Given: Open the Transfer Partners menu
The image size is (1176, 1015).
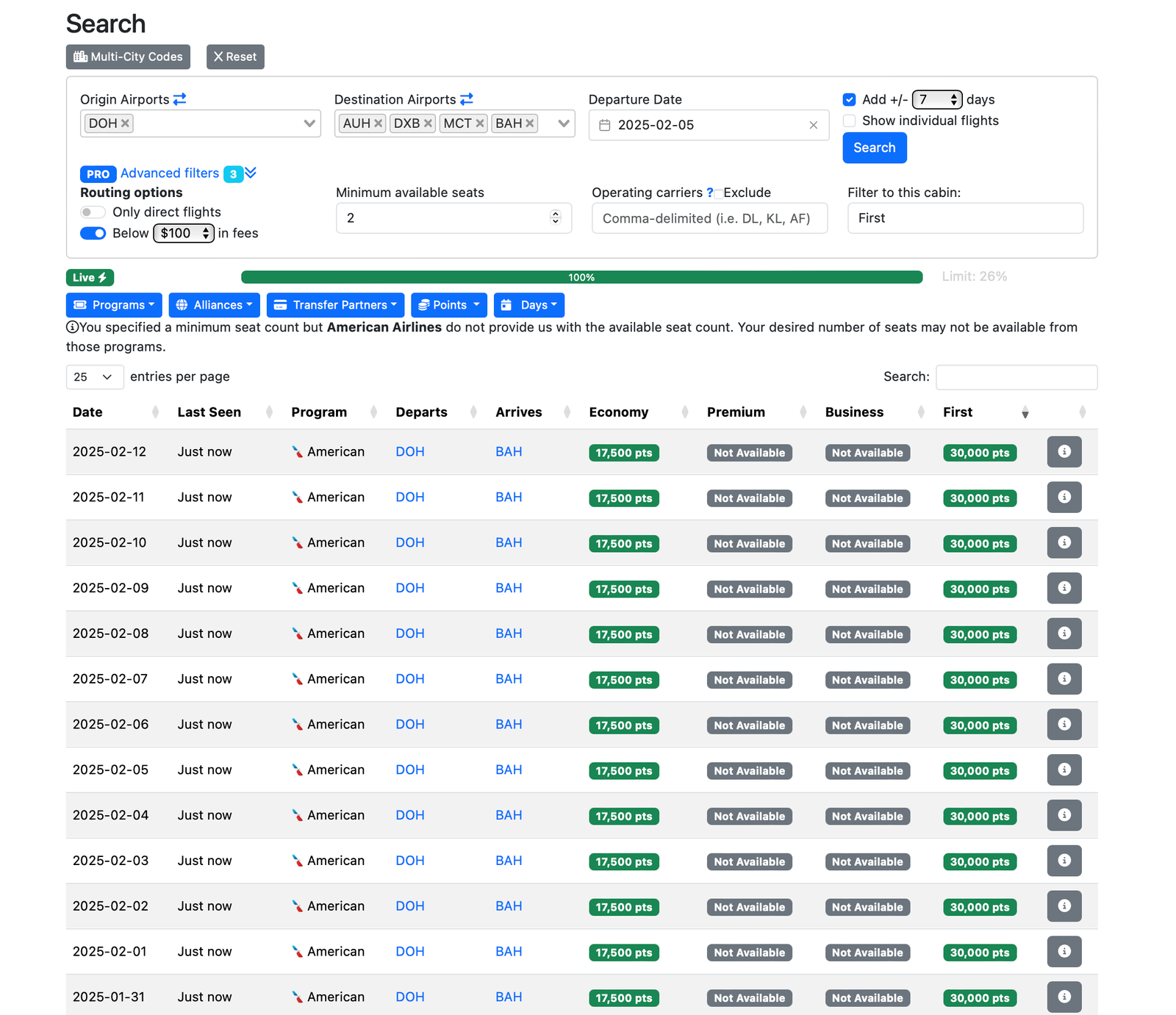Looking at the screenshot, I should (334, 305).
